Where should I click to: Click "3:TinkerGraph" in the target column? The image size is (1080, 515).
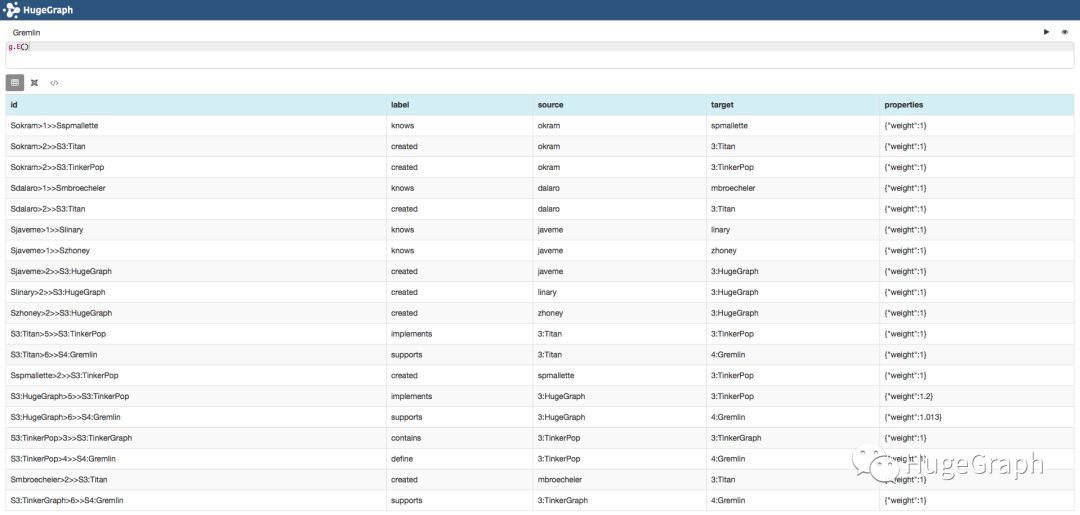[x=736, y=438]
